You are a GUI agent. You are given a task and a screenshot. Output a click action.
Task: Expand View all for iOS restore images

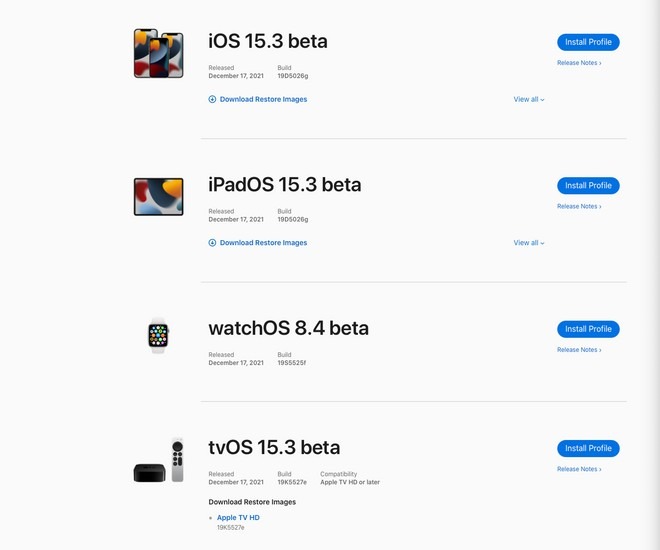click(x=529, y=99)
